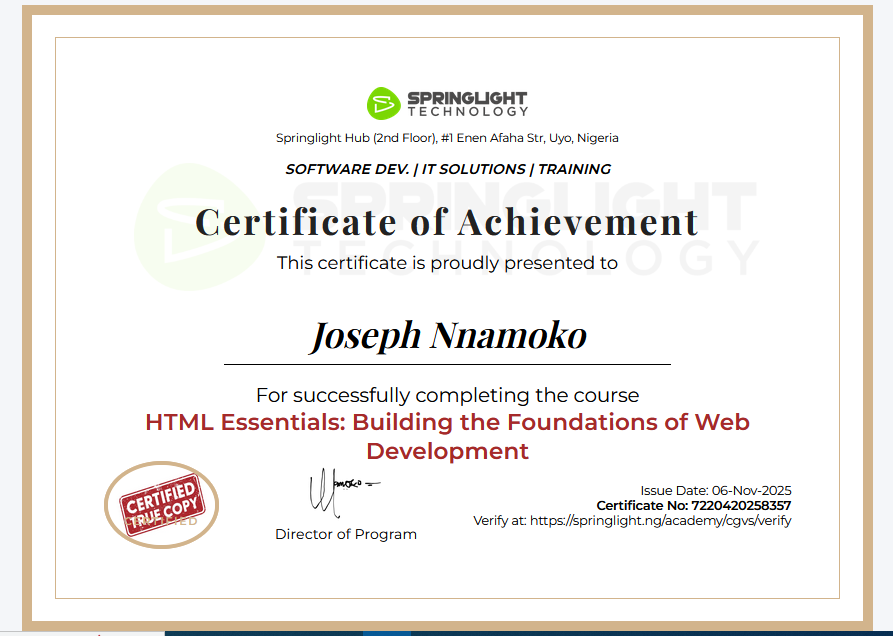Click the highlighted taskbar item at bottom
This screenshot has width=893, height=636.
[x=386, y=632]
